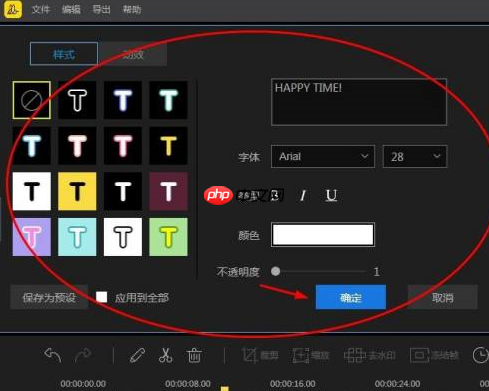
Task: Click the 不透明度 label
Action: coord(238,272)
